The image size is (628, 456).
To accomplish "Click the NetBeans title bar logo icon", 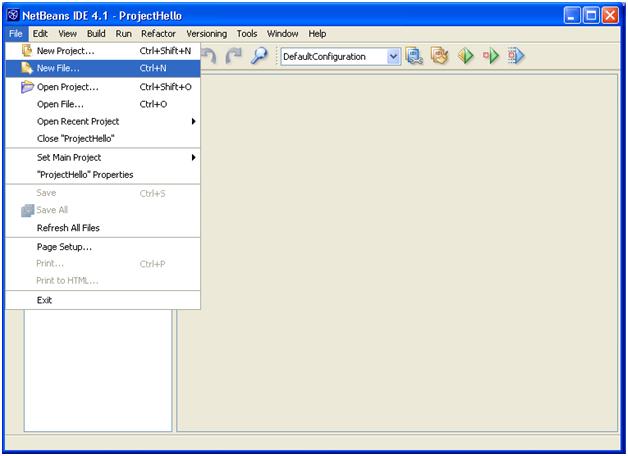I will click(x=13, y=15).
